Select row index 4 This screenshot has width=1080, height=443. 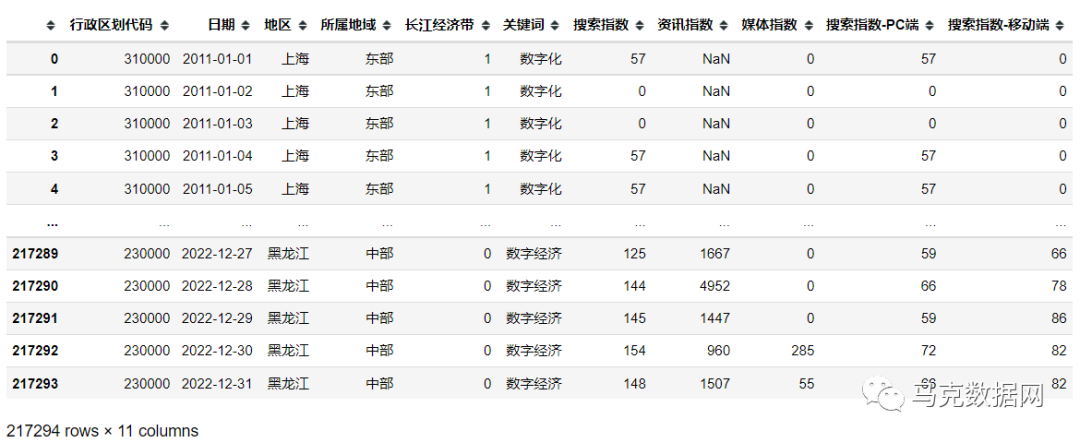(x=54, y=189)
